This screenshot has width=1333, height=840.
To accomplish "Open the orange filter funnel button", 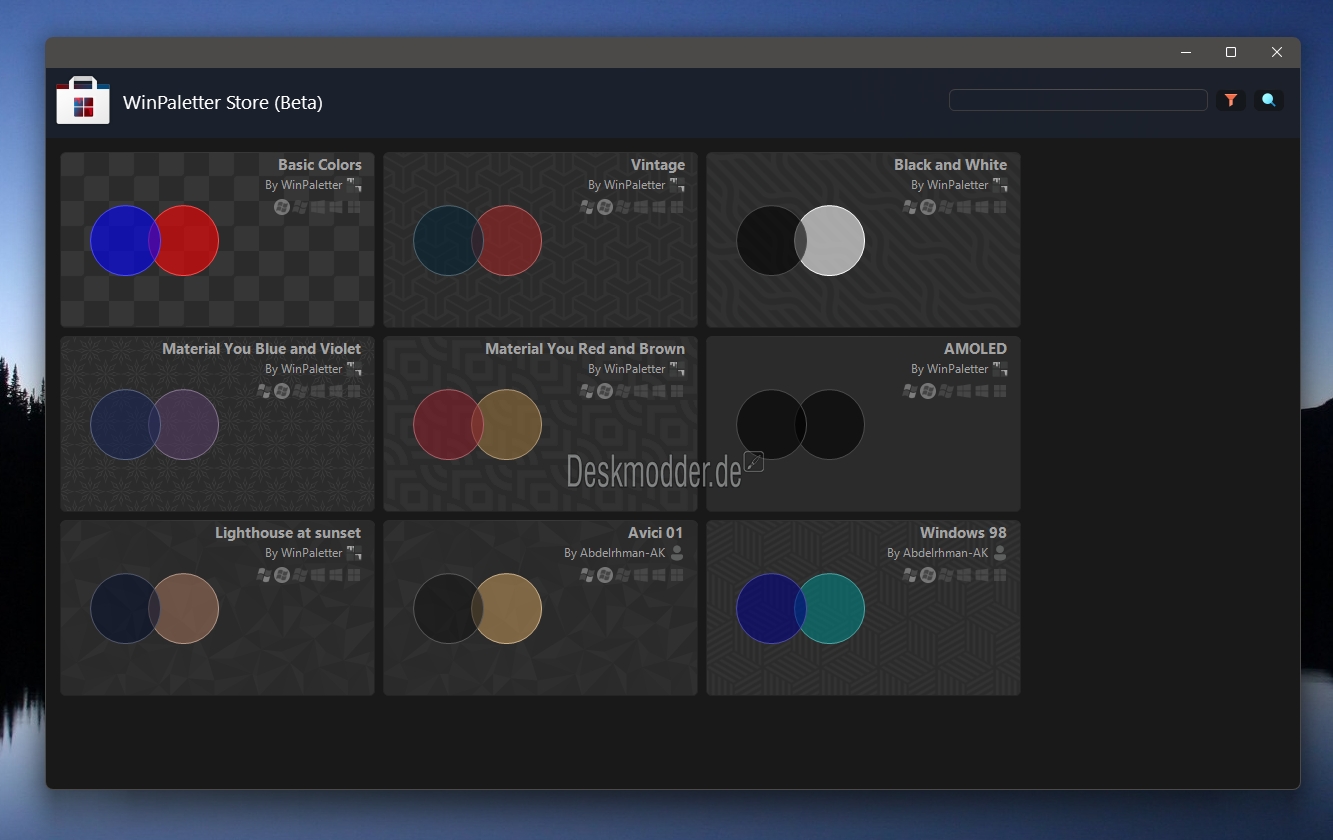I will (1231, 100).
